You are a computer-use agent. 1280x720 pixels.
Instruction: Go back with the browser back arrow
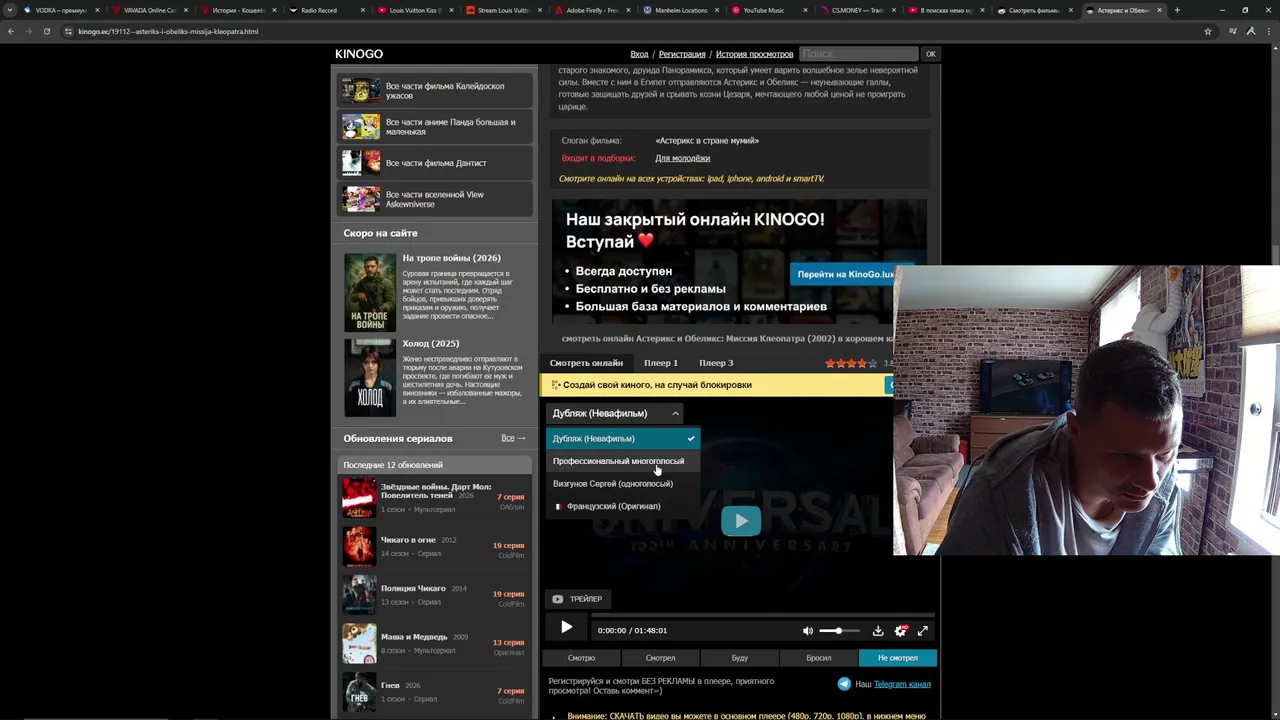pos(11,31)
